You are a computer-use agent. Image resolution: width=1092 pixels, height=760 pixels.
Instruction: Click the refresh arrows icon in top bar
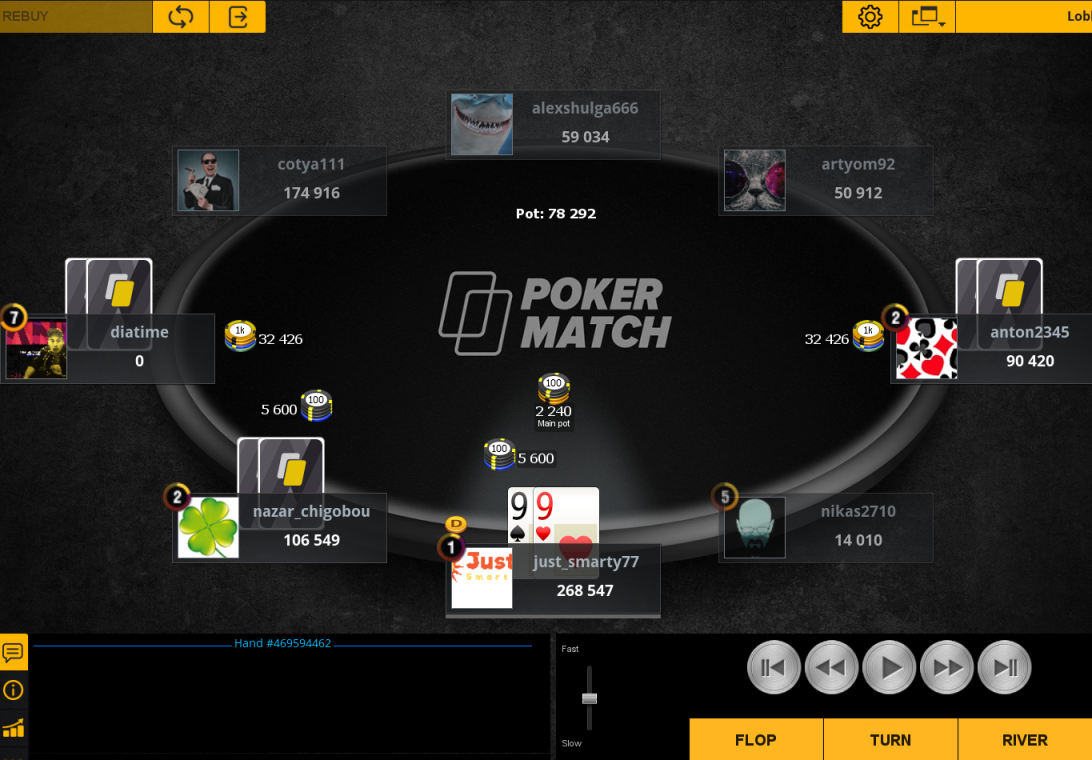coord(180,16)
